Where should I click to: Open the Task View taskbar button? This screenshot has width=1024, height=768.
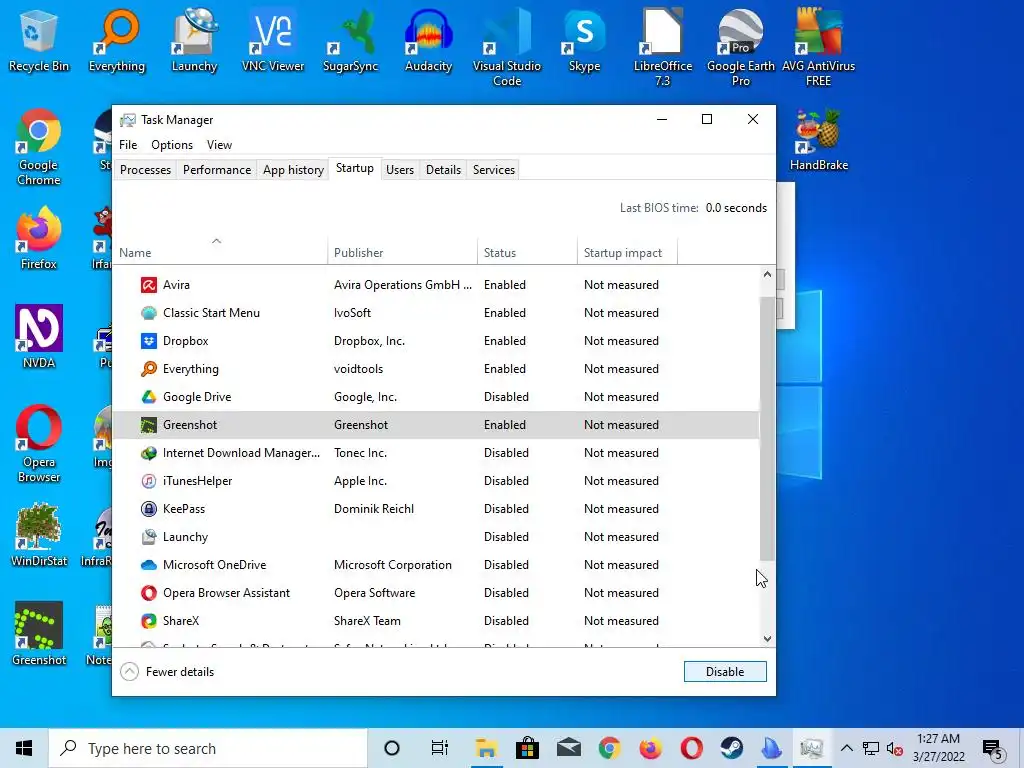440,748
